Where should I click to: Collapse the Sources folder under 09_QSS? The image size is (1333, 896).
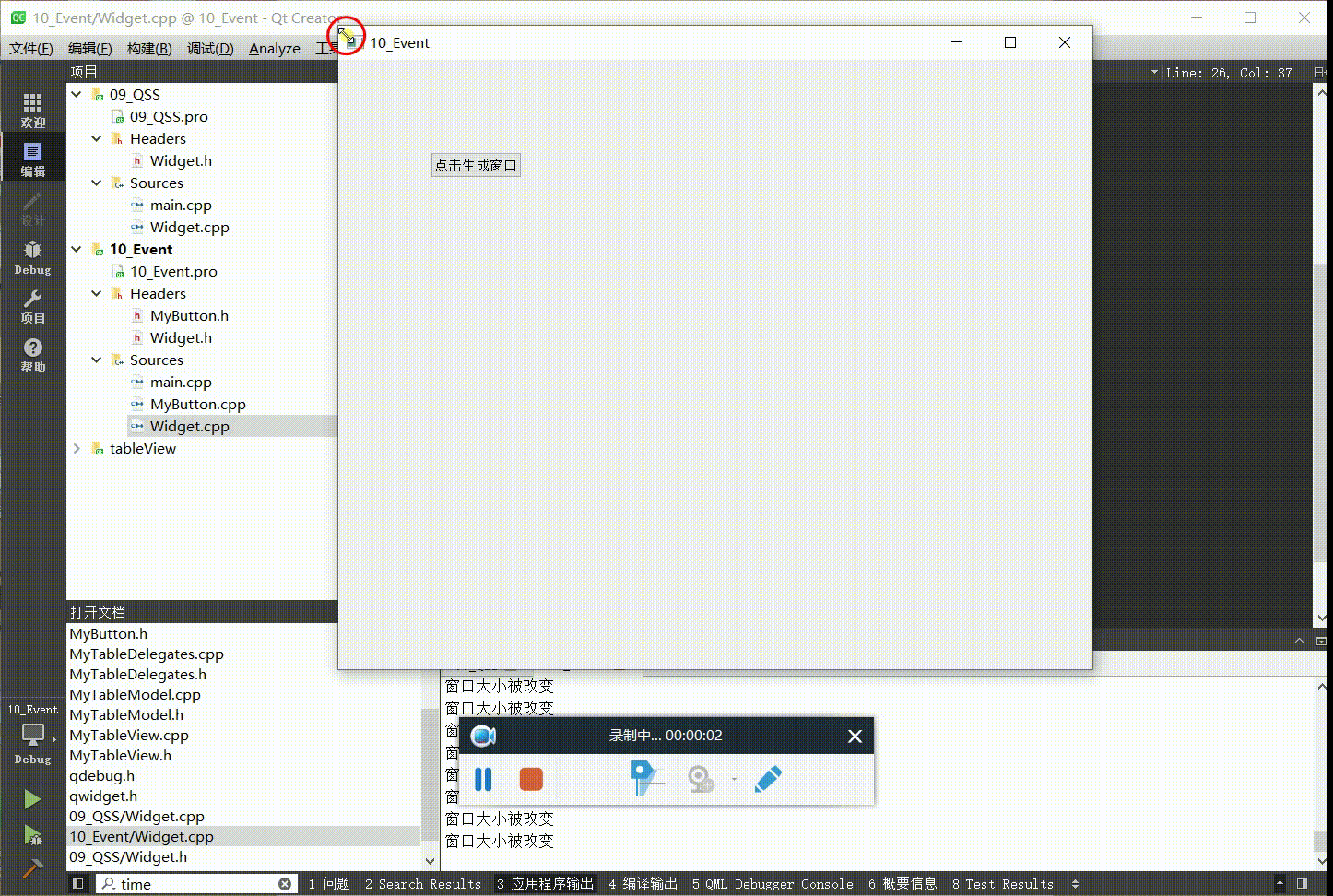pos(97,183)
